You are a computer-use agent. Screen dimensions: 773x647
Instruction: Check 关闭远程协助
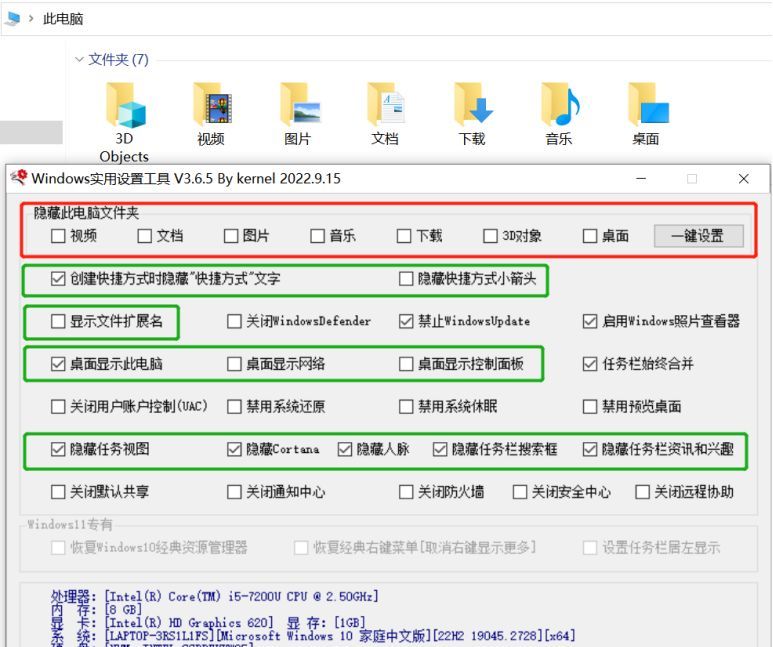tap(642, 492)
